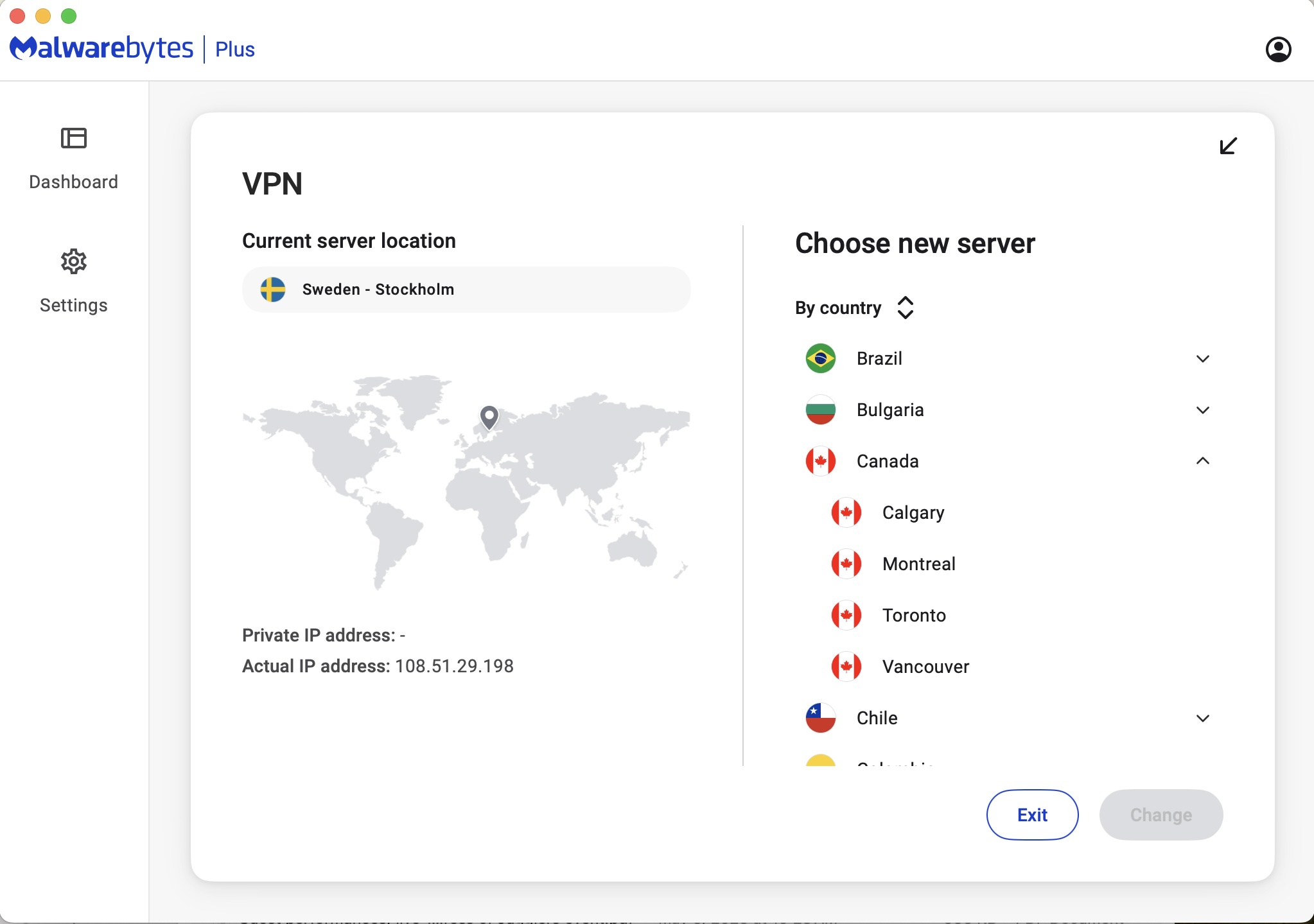Open the Bulgaria dropdown chevron
The height and width of the screenshot is (924, 1314).
click(x=1202, y=410)
